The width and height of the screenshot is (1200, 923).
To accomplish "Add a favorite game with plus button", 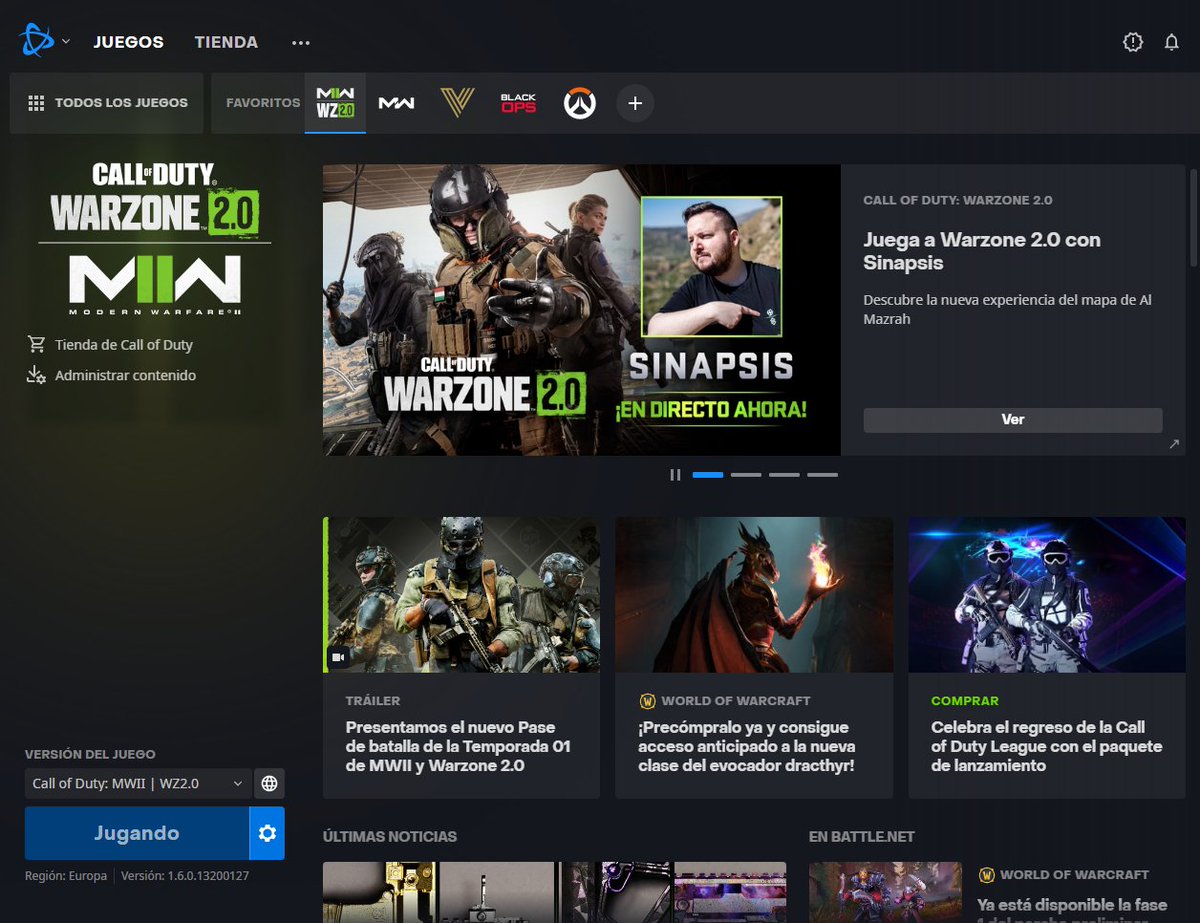I will 635,103.
